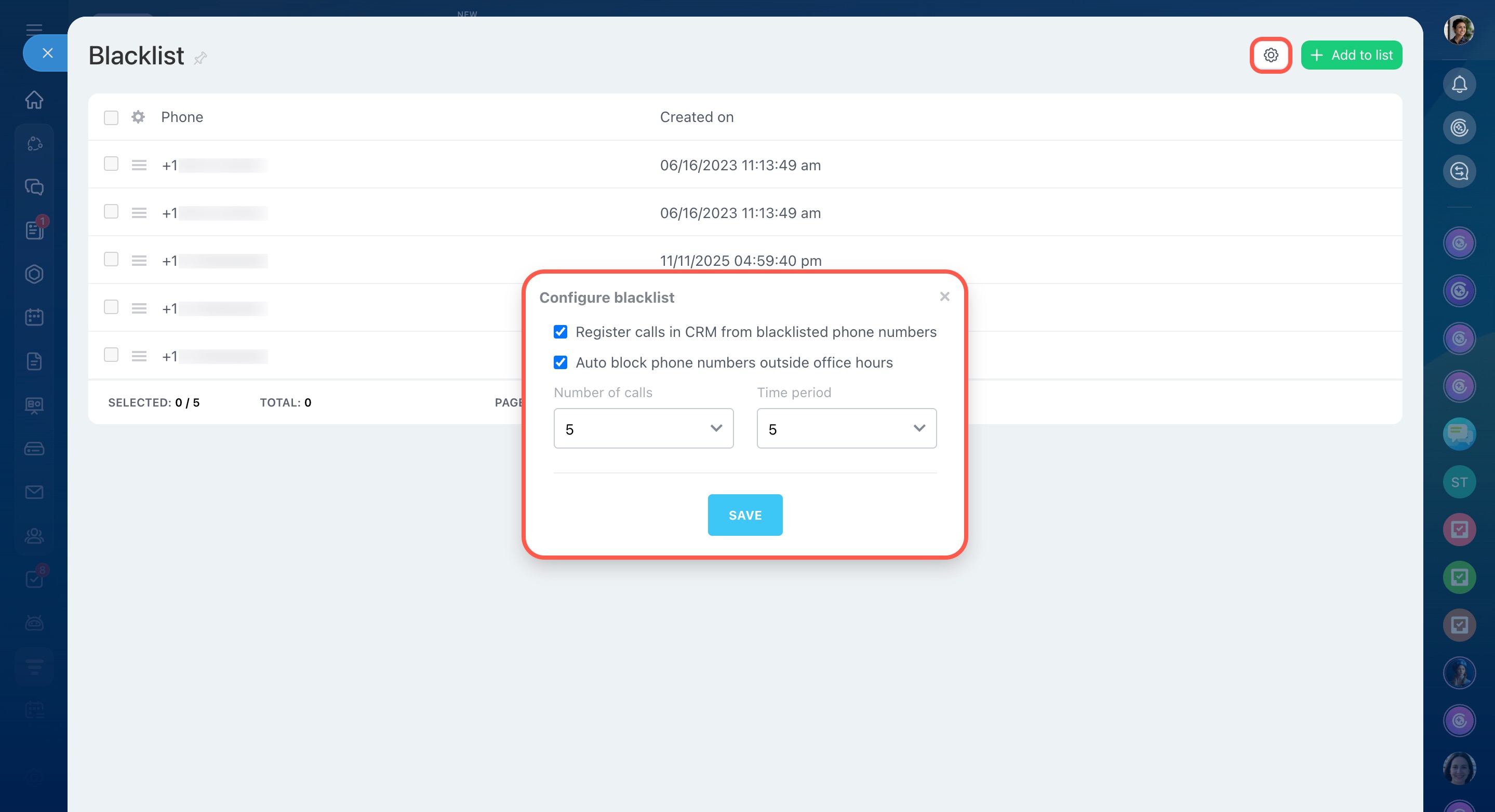
Task: Open the calendar icon in sidebar
Action: (x=34, y=317)
